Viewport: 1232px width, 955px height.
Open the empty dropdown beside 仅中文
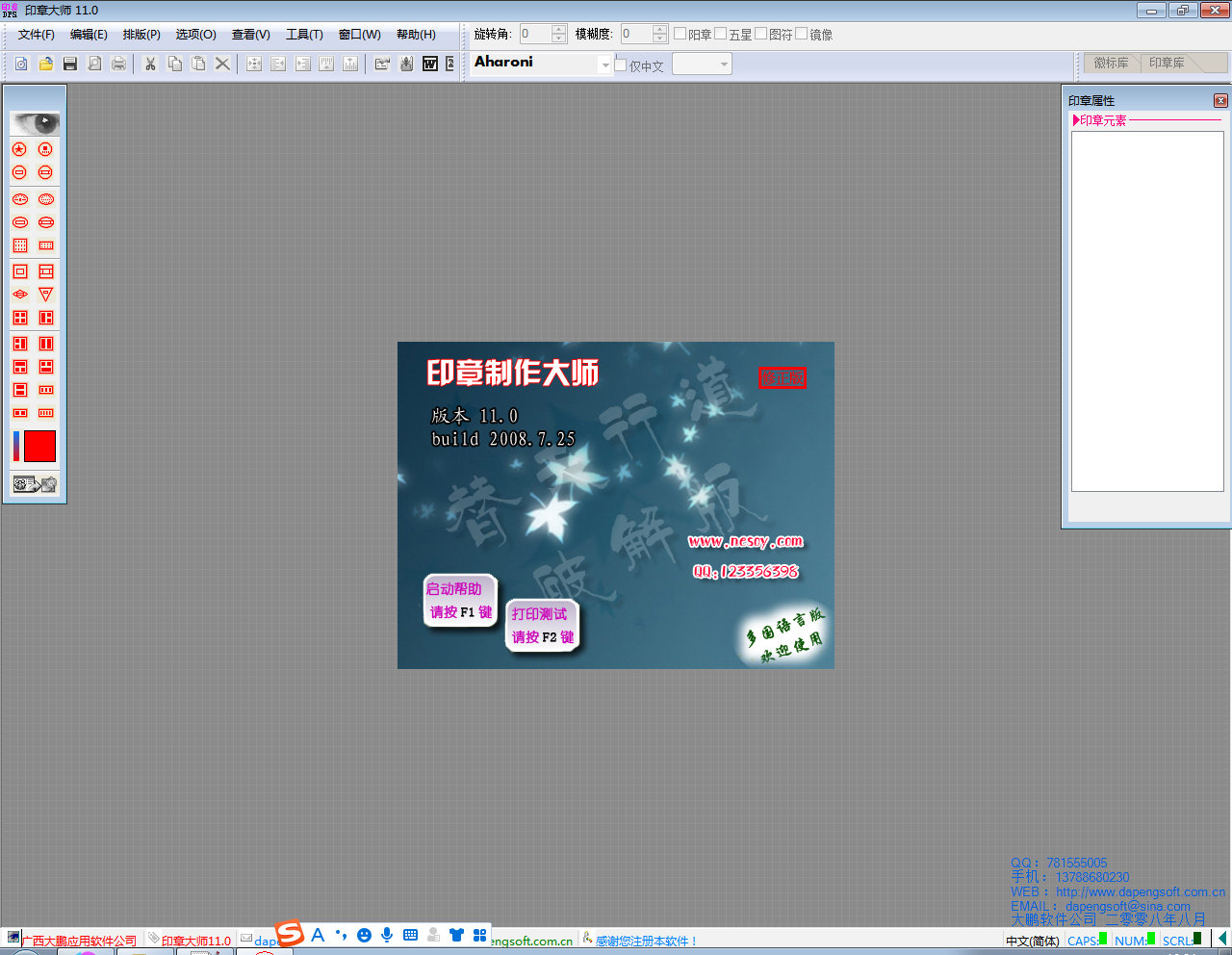[x=702, y=64]
